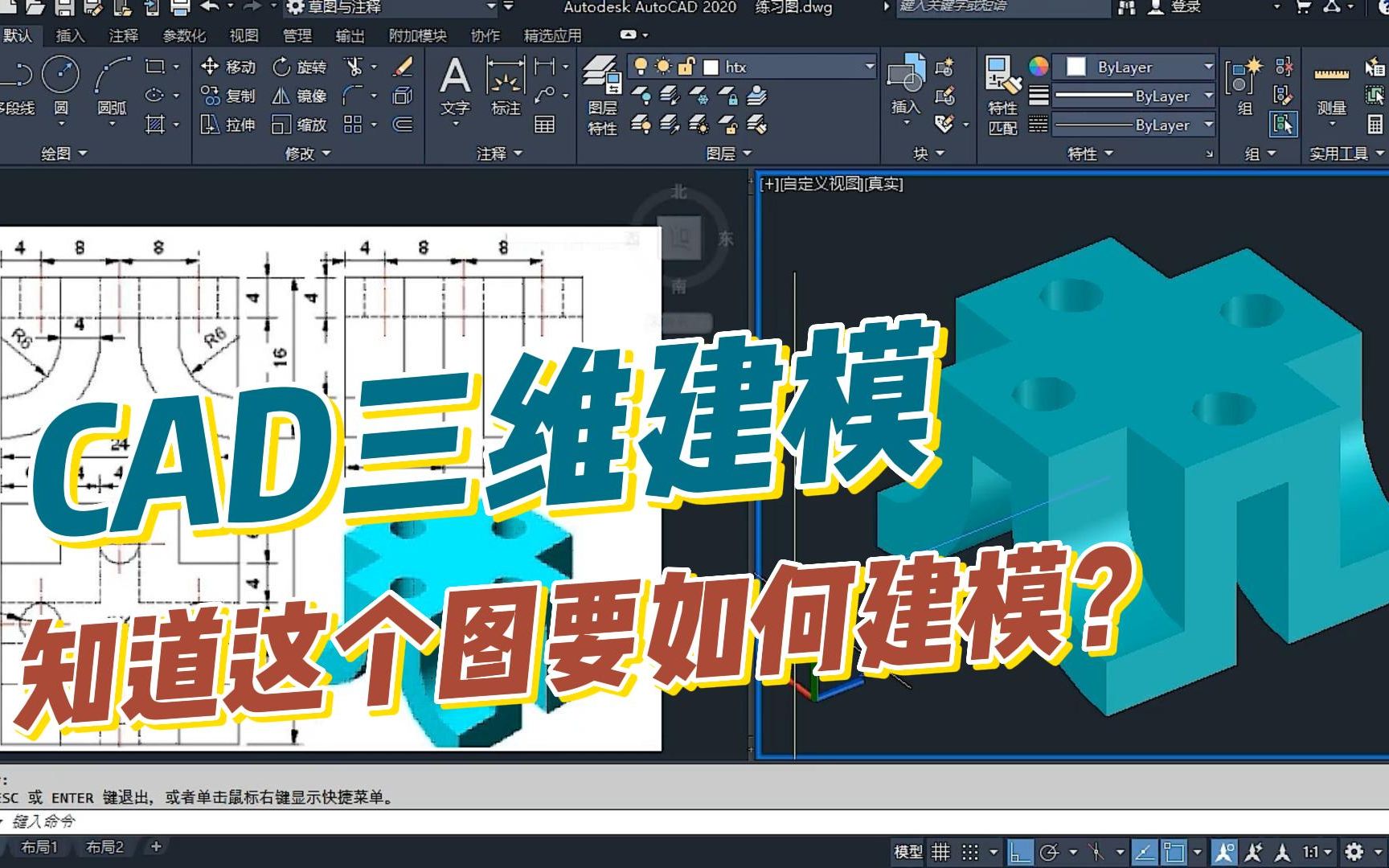This screenshot has height=868, width=1389.
Task: Select the 缩放 (Scale) tool
Action: pos(301,125)
